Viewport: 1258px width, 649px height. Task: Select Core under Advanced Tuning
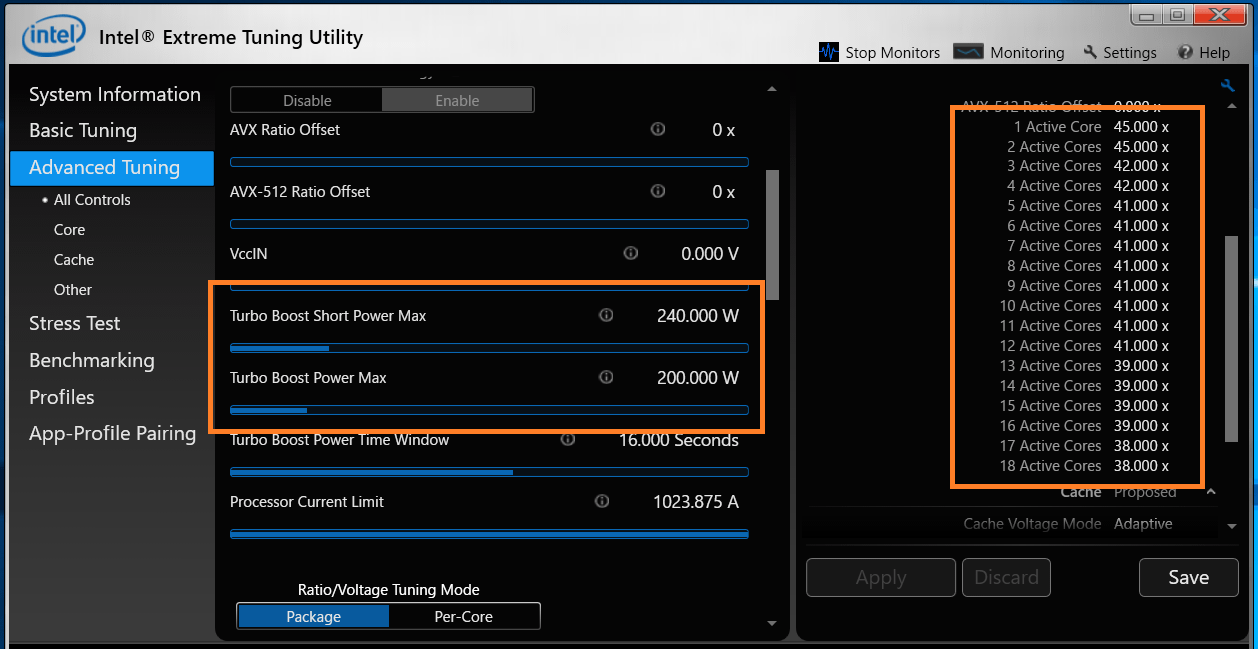(x=70, y=230)
